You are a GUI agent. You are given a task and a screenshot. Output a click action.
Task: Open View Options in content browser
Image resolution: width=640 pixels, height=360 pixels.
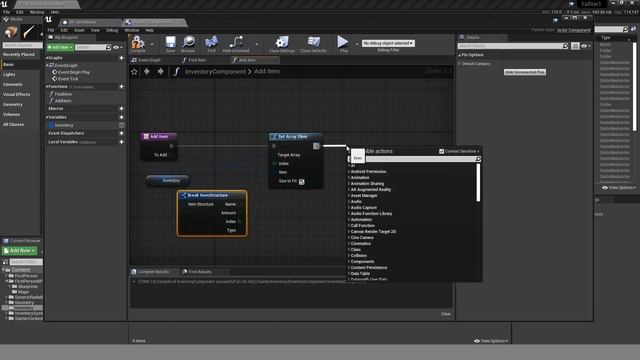tap(491, 341)
